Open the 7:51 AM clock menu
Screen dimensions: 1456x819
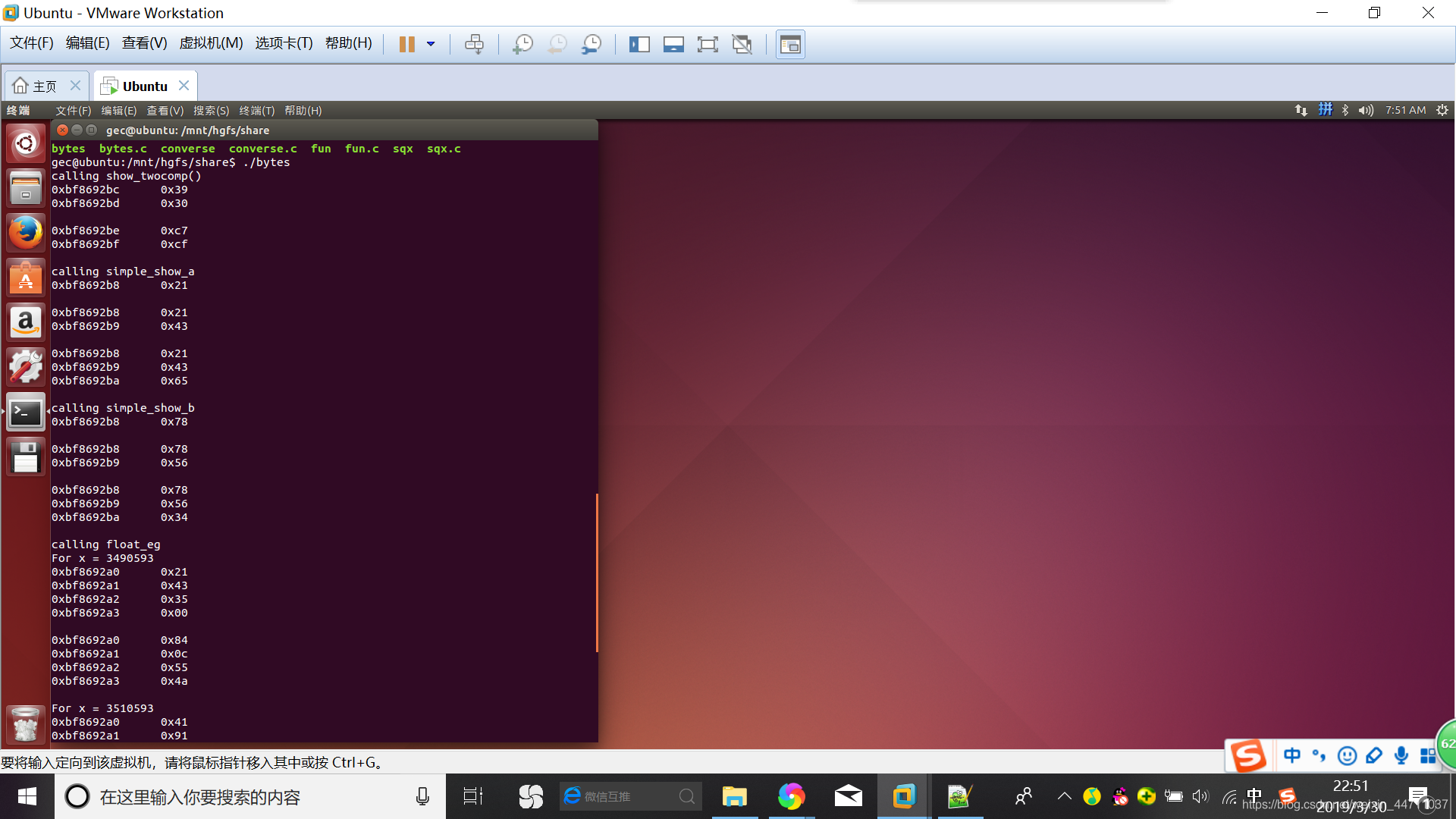[x=1405, y=111]
